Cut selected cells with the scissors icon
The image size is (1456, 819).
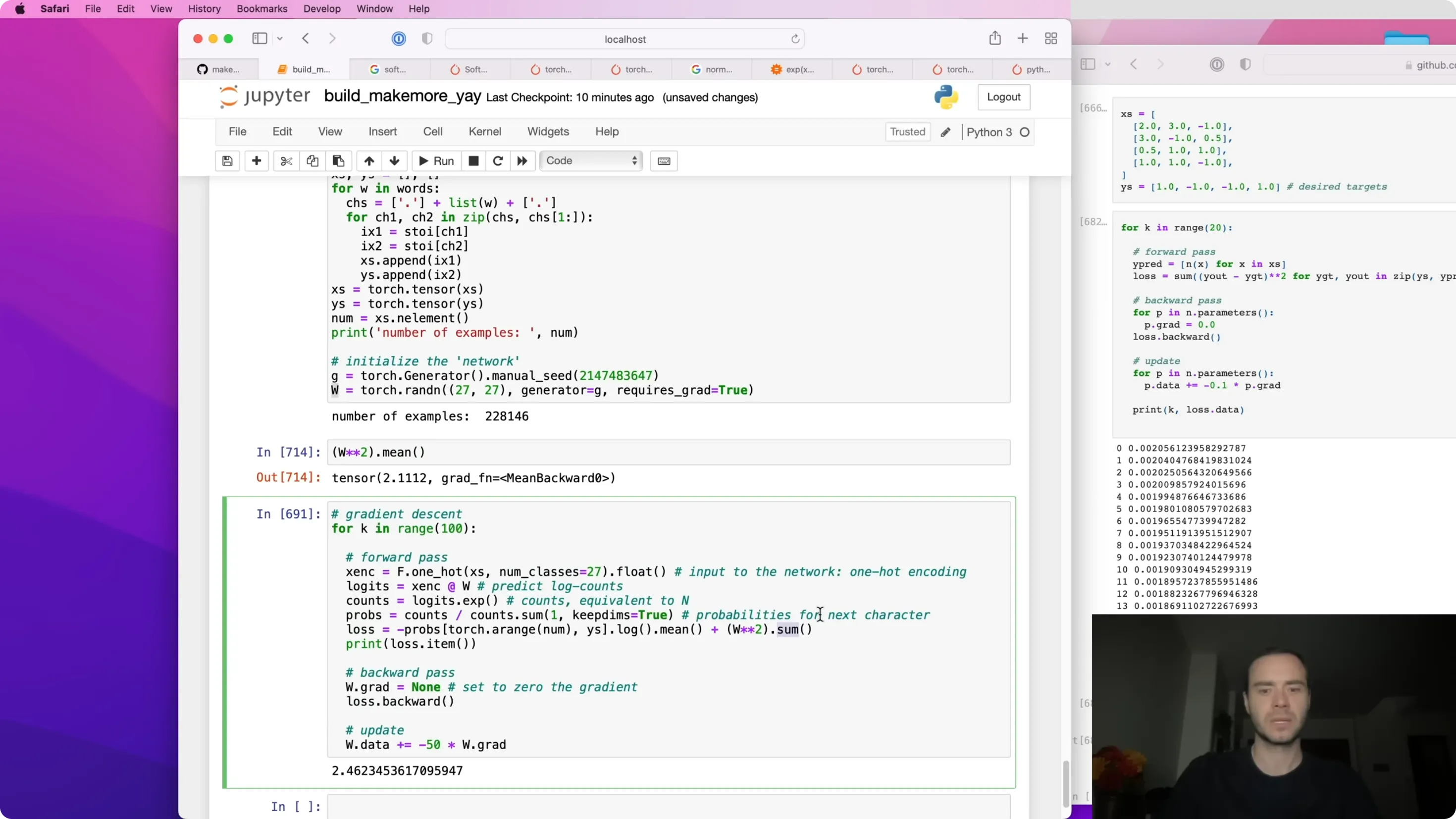click(287, 161)
